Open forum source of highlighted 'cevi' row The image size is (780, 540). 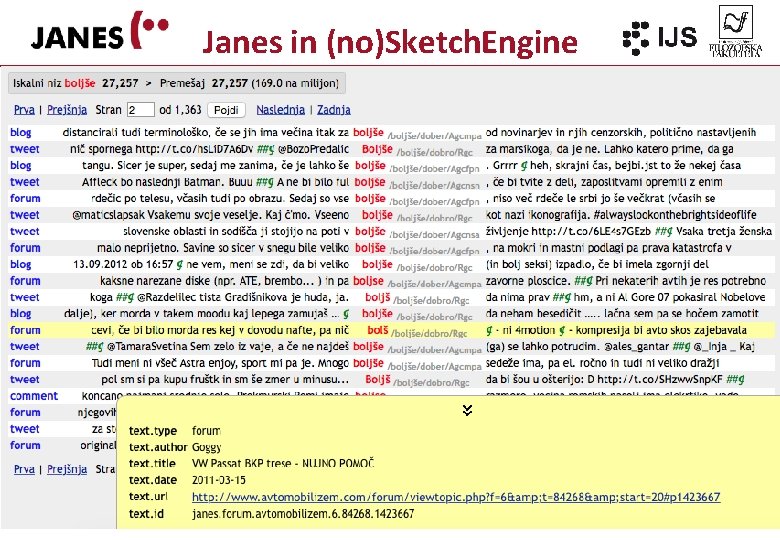click(25, 330)
